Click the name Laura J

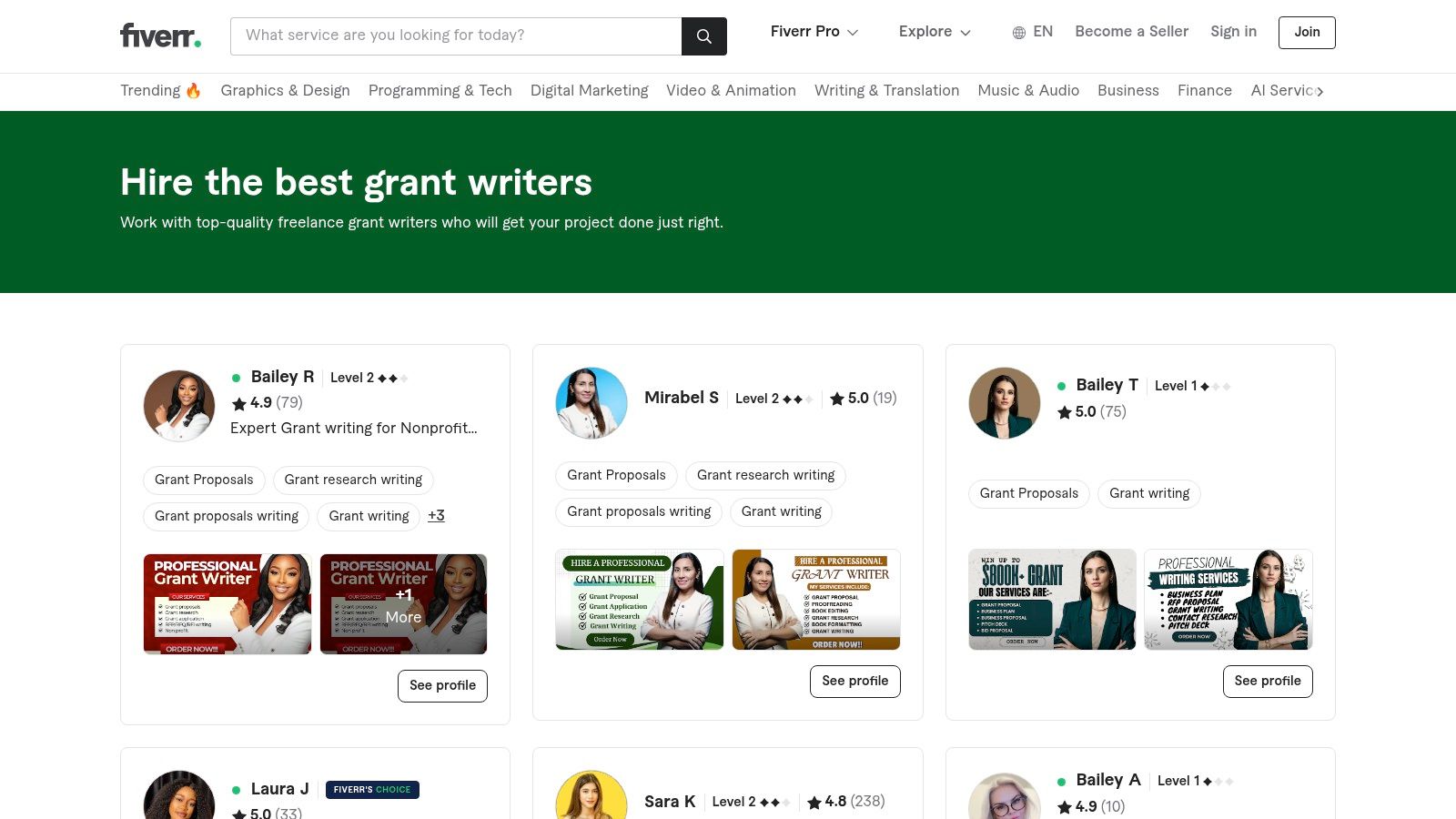tap(279, 789)
